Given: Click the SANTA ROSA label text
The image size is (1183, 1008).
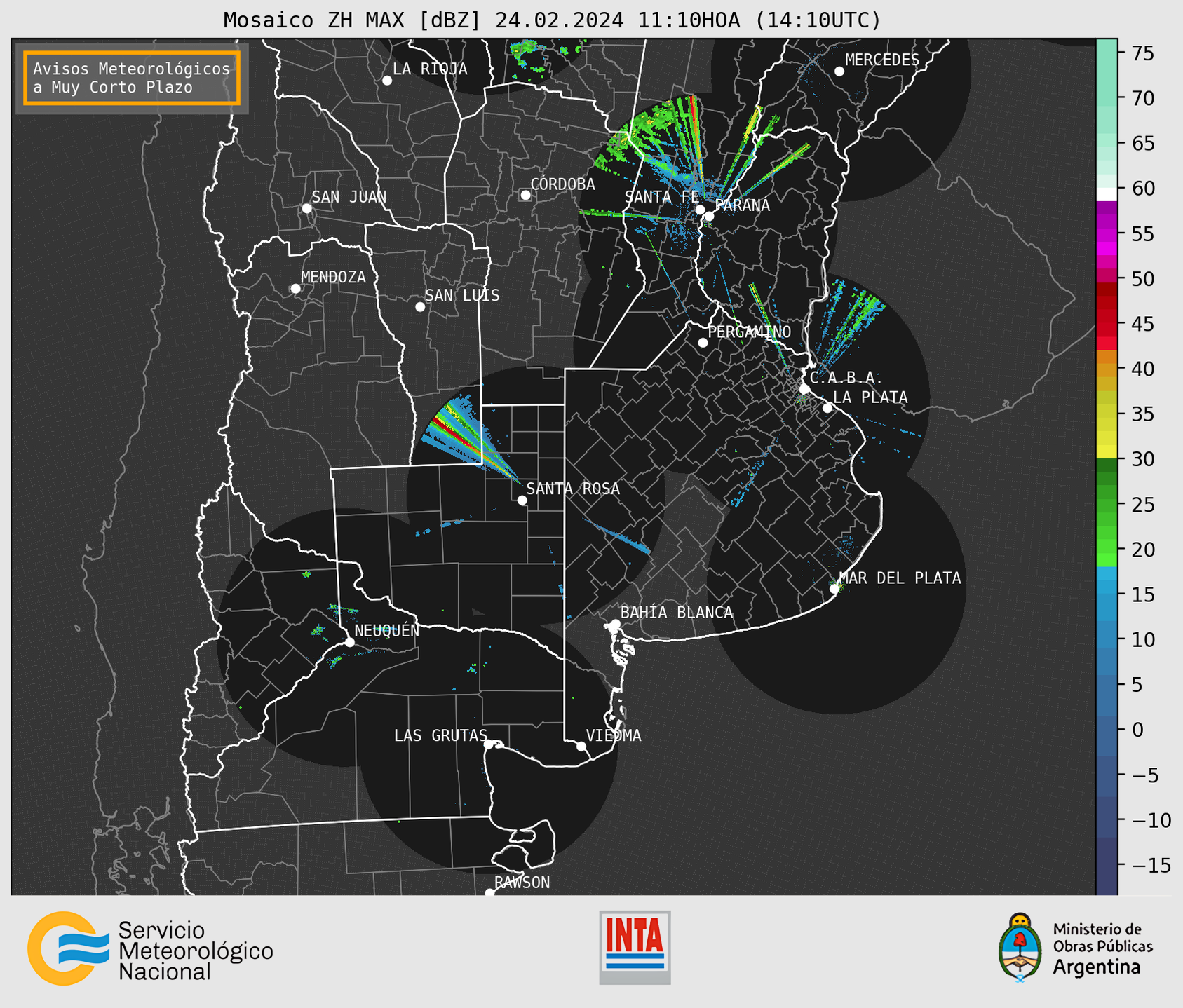Looking at the screenshot, I should [x=574, y=489].
